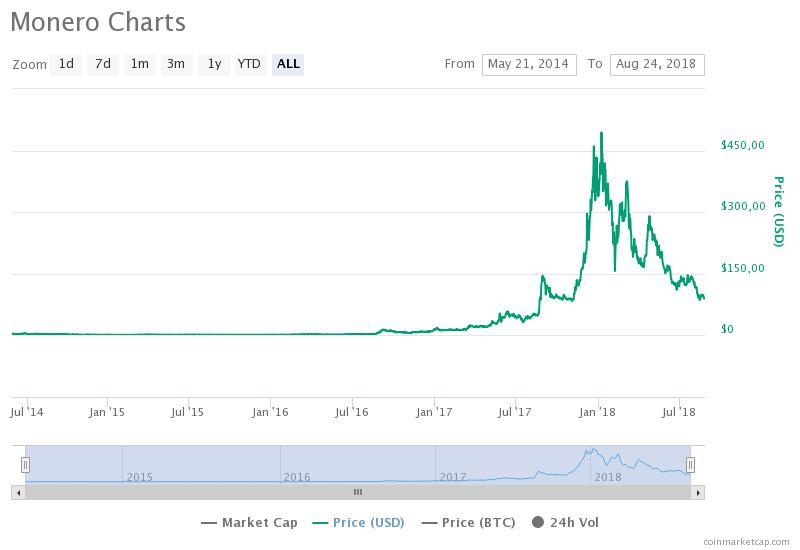Toggle Price (USD) series in legend

coord(362,522)
